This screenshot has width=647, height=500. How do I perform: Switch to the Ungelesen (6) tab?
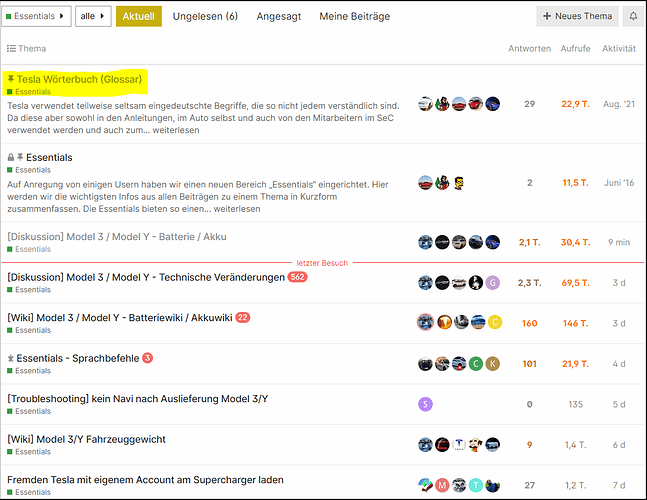(205, 16)
